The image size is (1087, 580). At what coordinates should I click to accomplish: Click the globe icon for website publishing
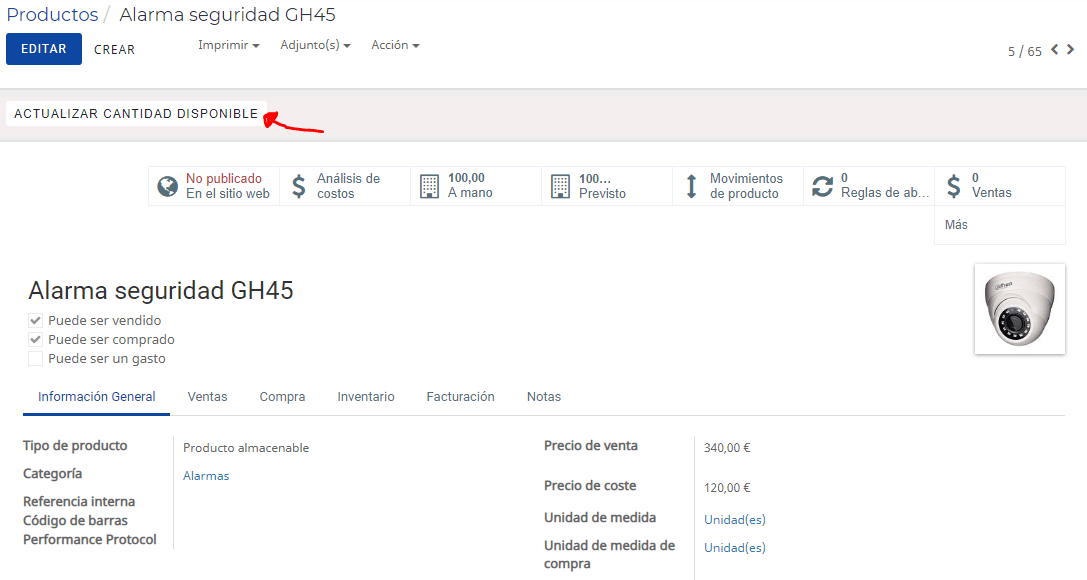(x=167, y=186)
